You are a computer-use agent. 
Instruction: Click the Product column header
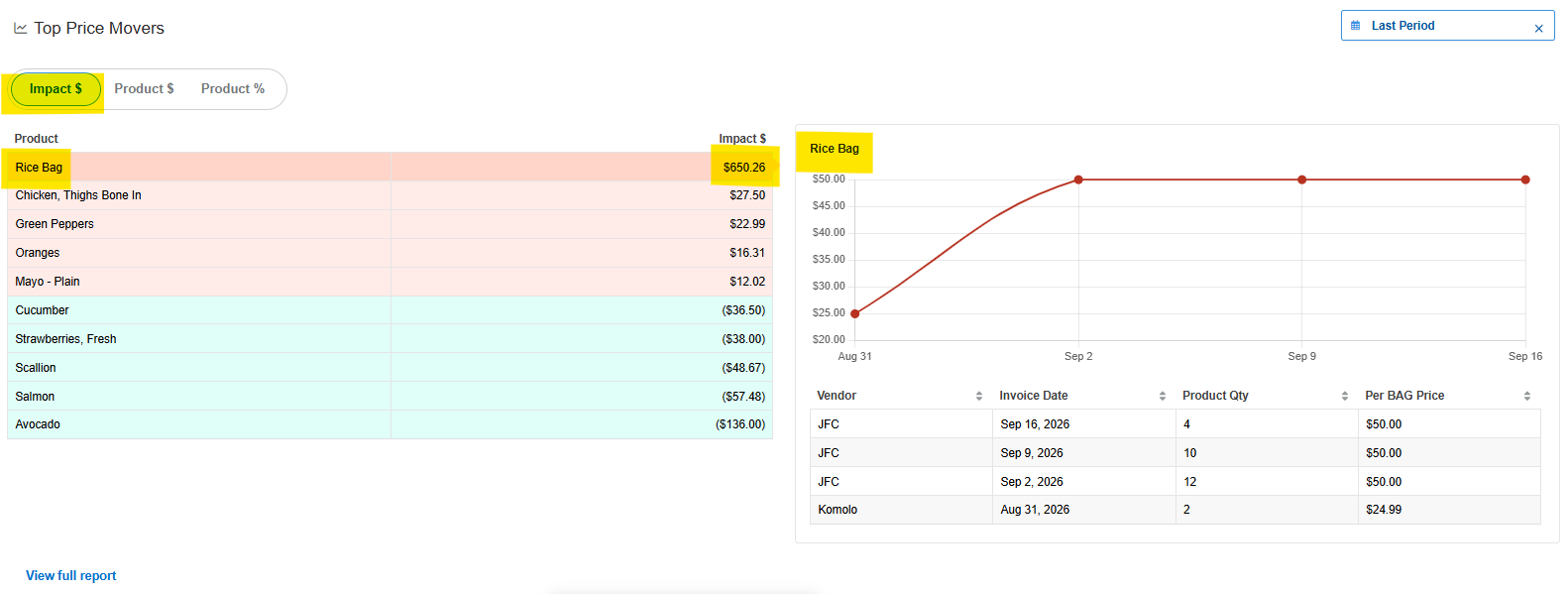36,139
